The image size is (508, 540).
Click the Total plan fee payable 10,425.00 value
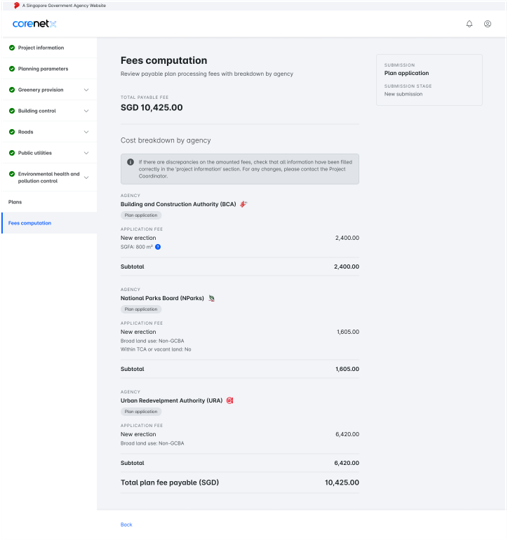click(x=342, y=482)
